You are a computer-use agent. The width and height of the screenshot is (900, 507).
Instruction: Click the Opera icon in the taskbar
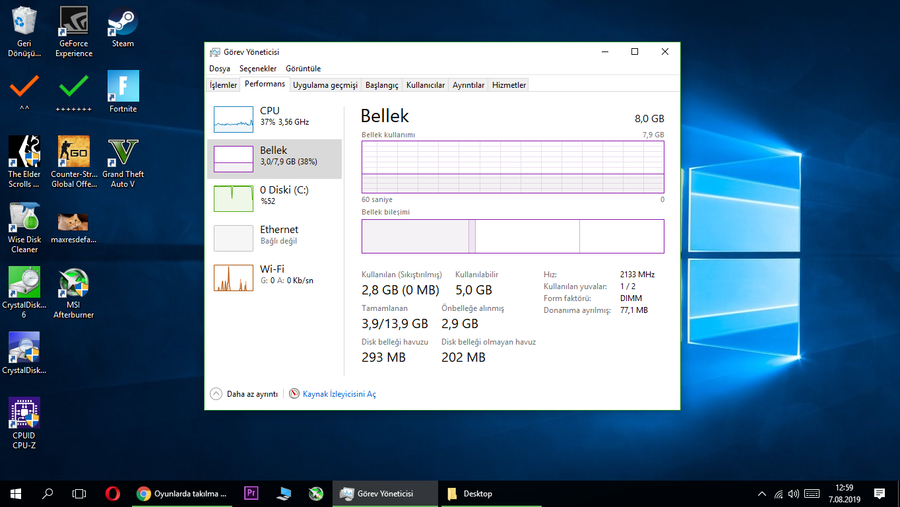tap(113, 493)
